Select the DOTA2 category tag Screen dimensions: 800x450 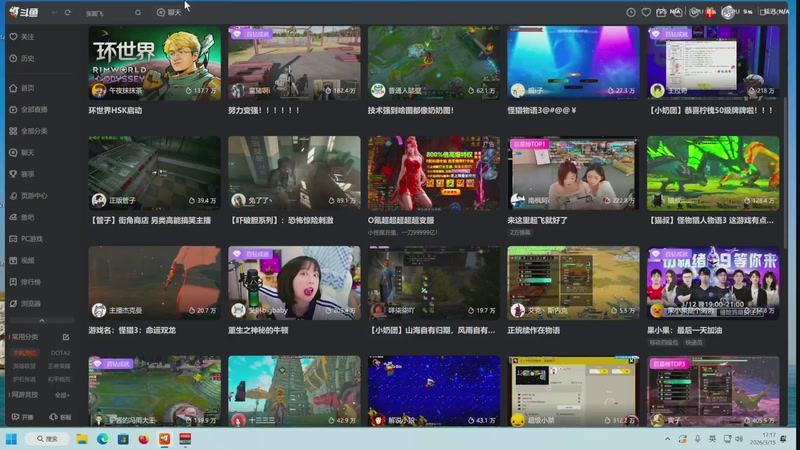click(x=60, y=353)
